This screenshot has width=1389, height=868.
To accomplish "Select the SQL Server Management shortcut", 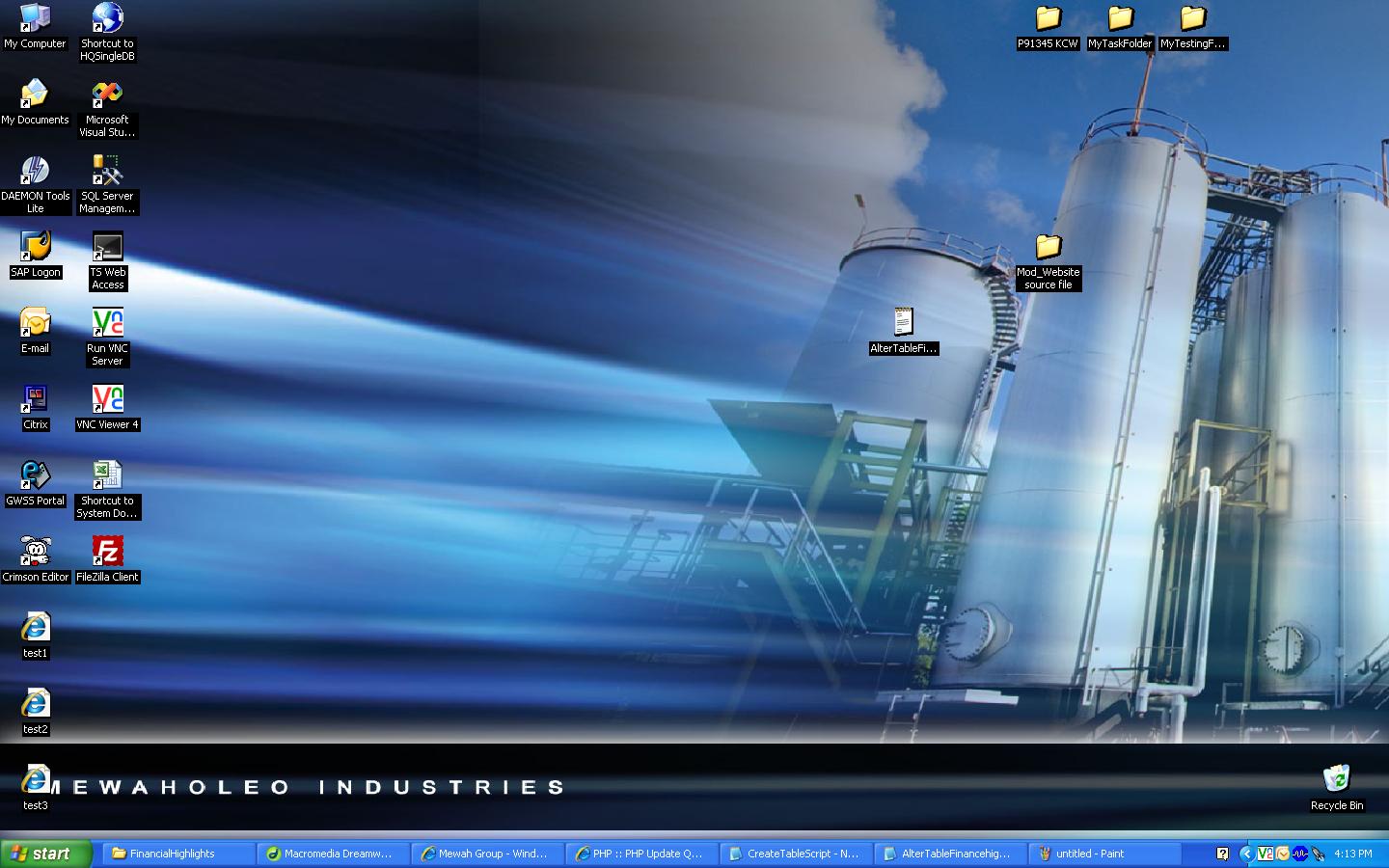I will [107, 171].
